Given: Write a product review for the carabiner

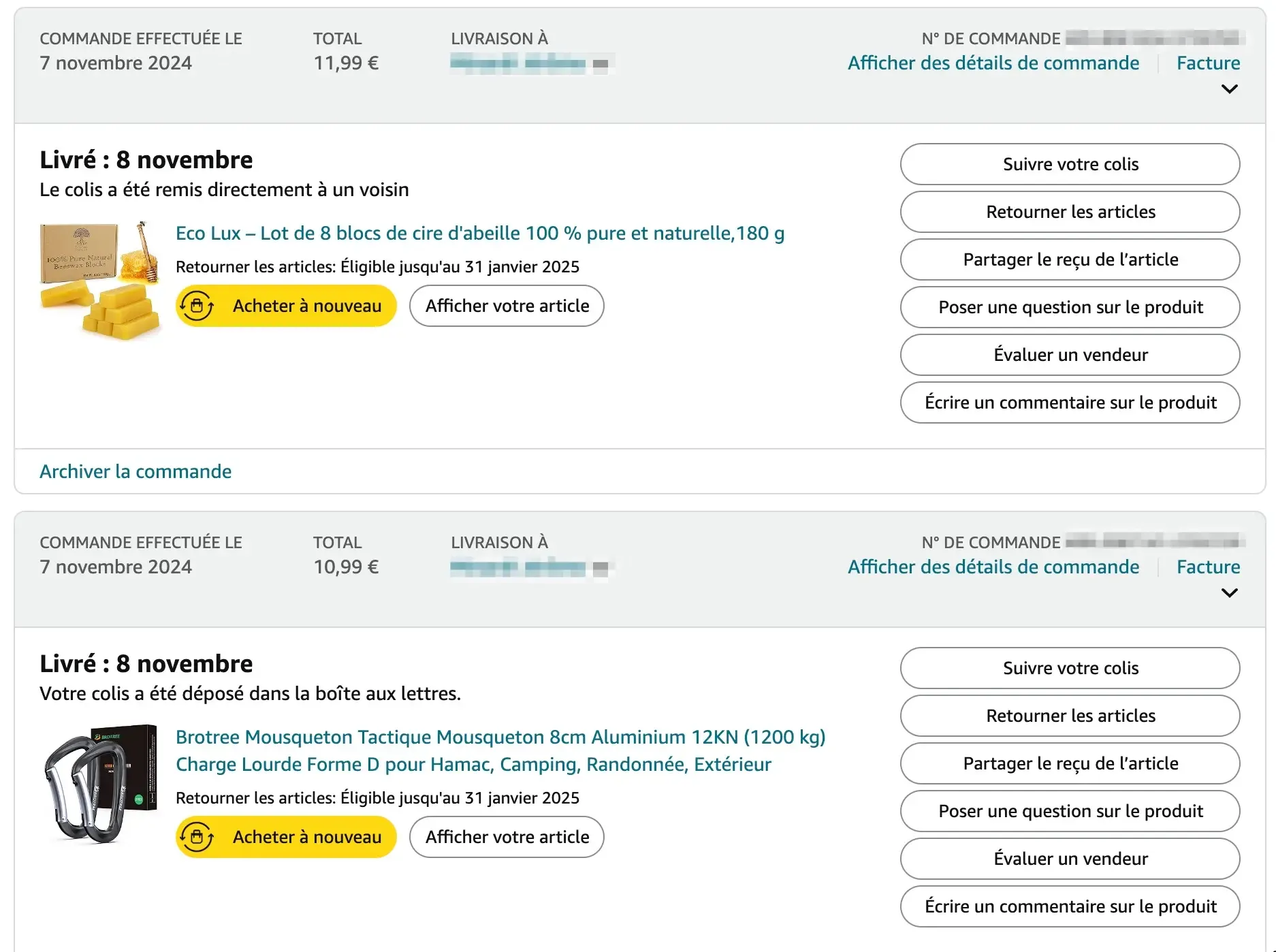Looking at the screenshot, I should tap(1070, 906).
